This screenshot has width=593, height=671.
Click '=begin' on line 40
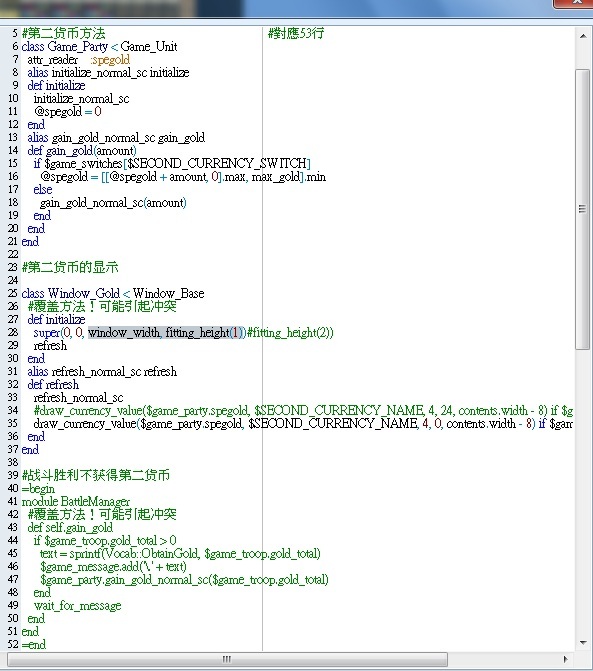pos(38,489)
